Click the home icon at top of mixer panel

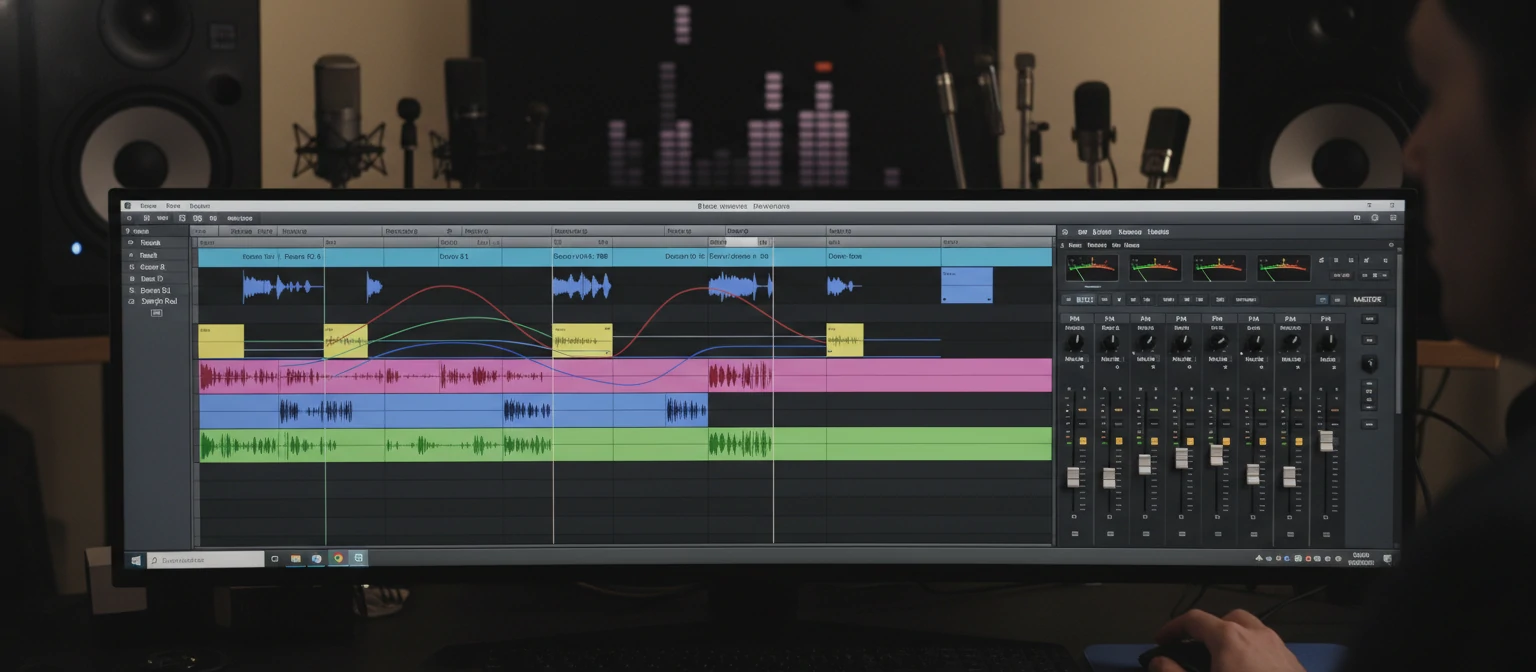(x=1064, y=232)
